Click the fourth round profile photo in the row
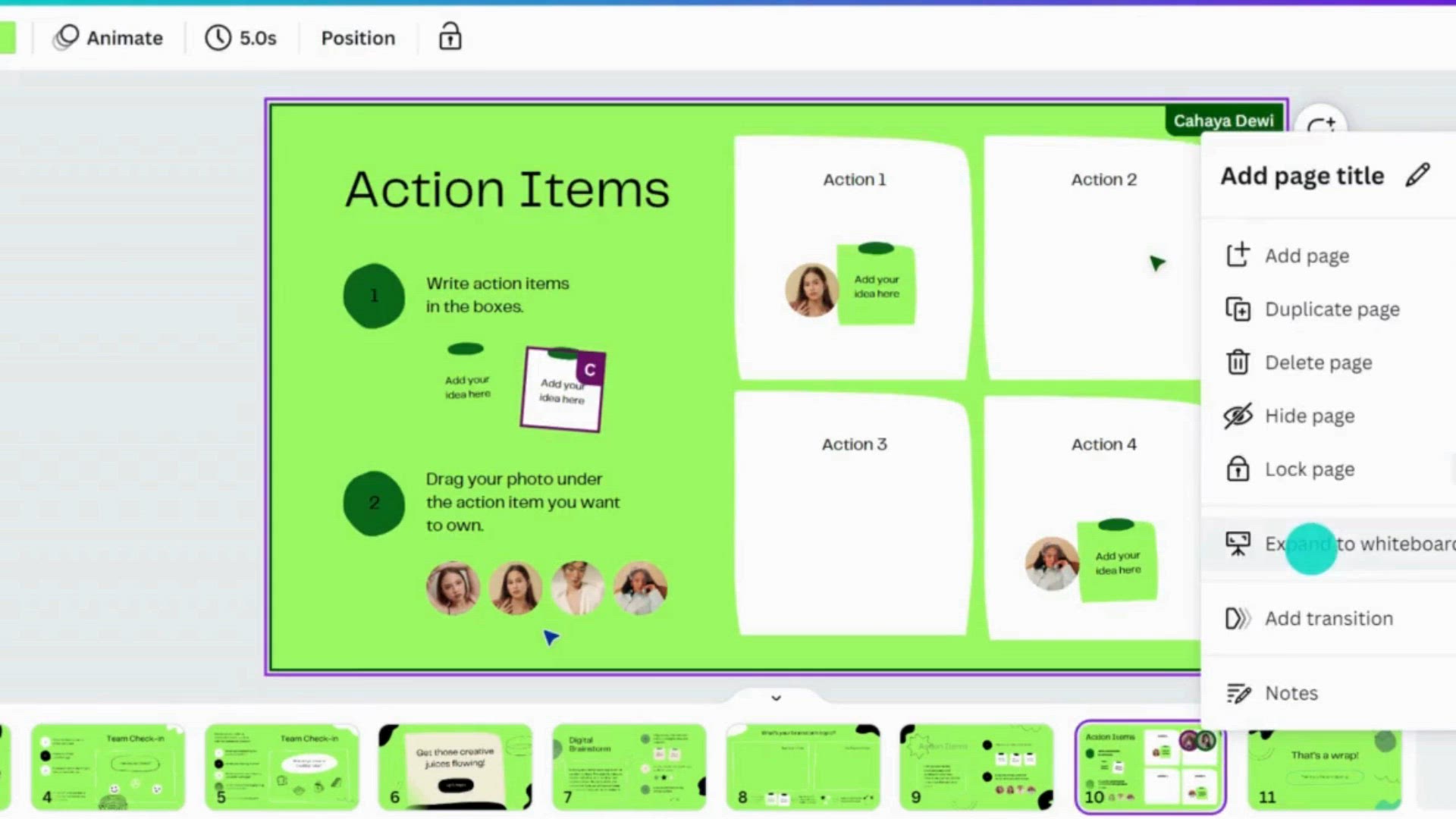This screenshot has width=1456, height=819. [x=640, y=588]
